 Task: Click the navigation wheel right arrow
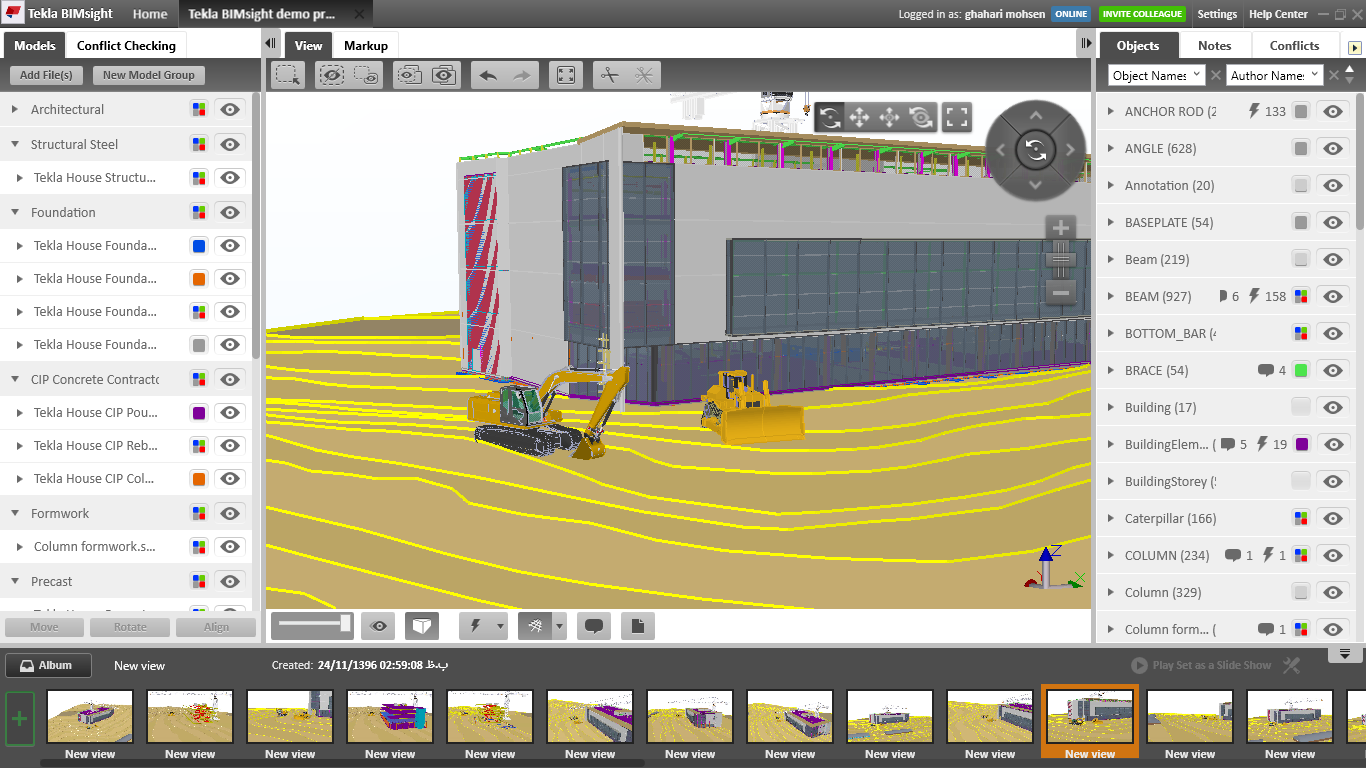pyautogui.click(x=1070, y=150)
